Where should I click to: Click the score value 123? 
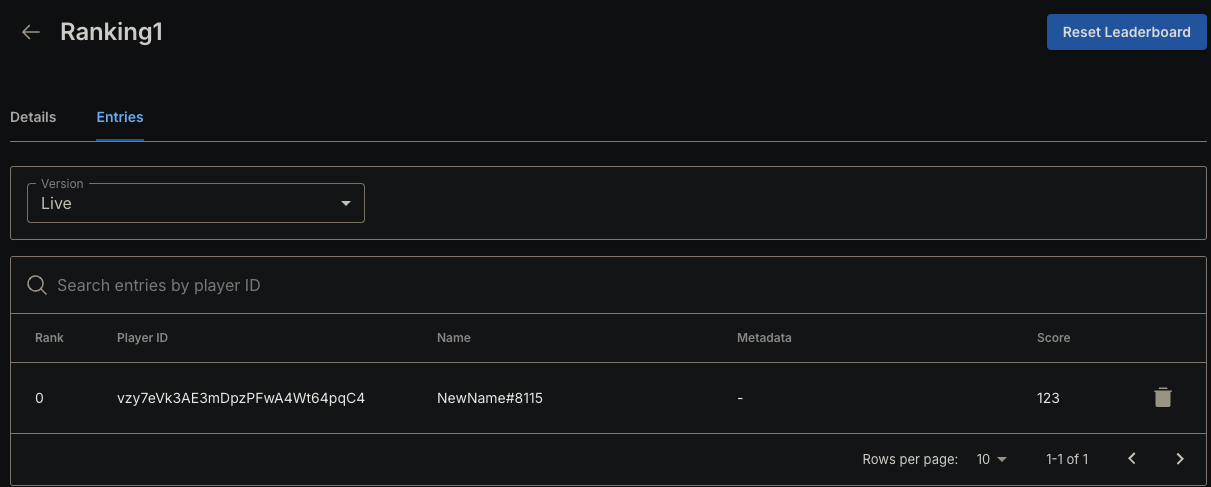(x=1048, y=398)
